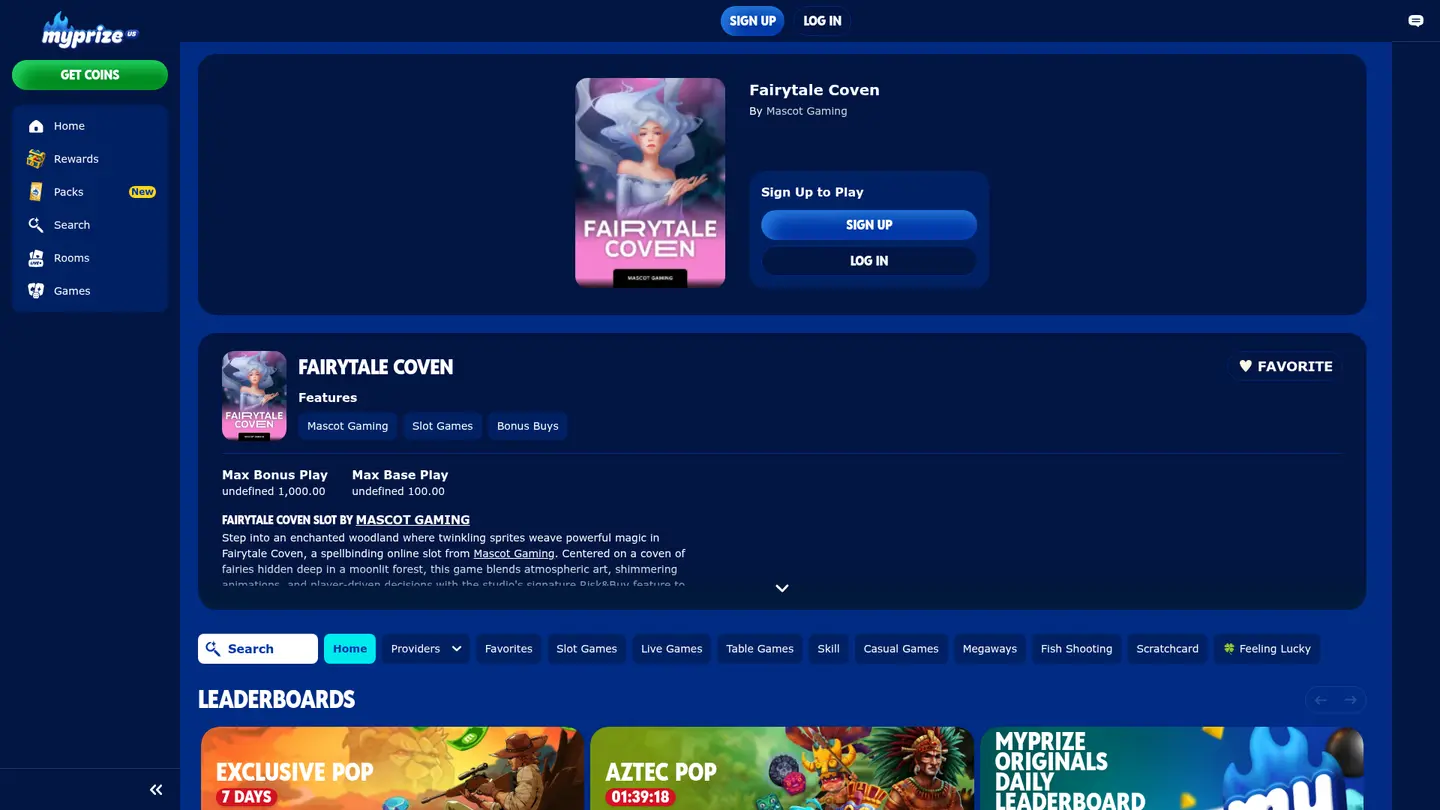Switch to Slot Games category tab

(x=587, y=649)
